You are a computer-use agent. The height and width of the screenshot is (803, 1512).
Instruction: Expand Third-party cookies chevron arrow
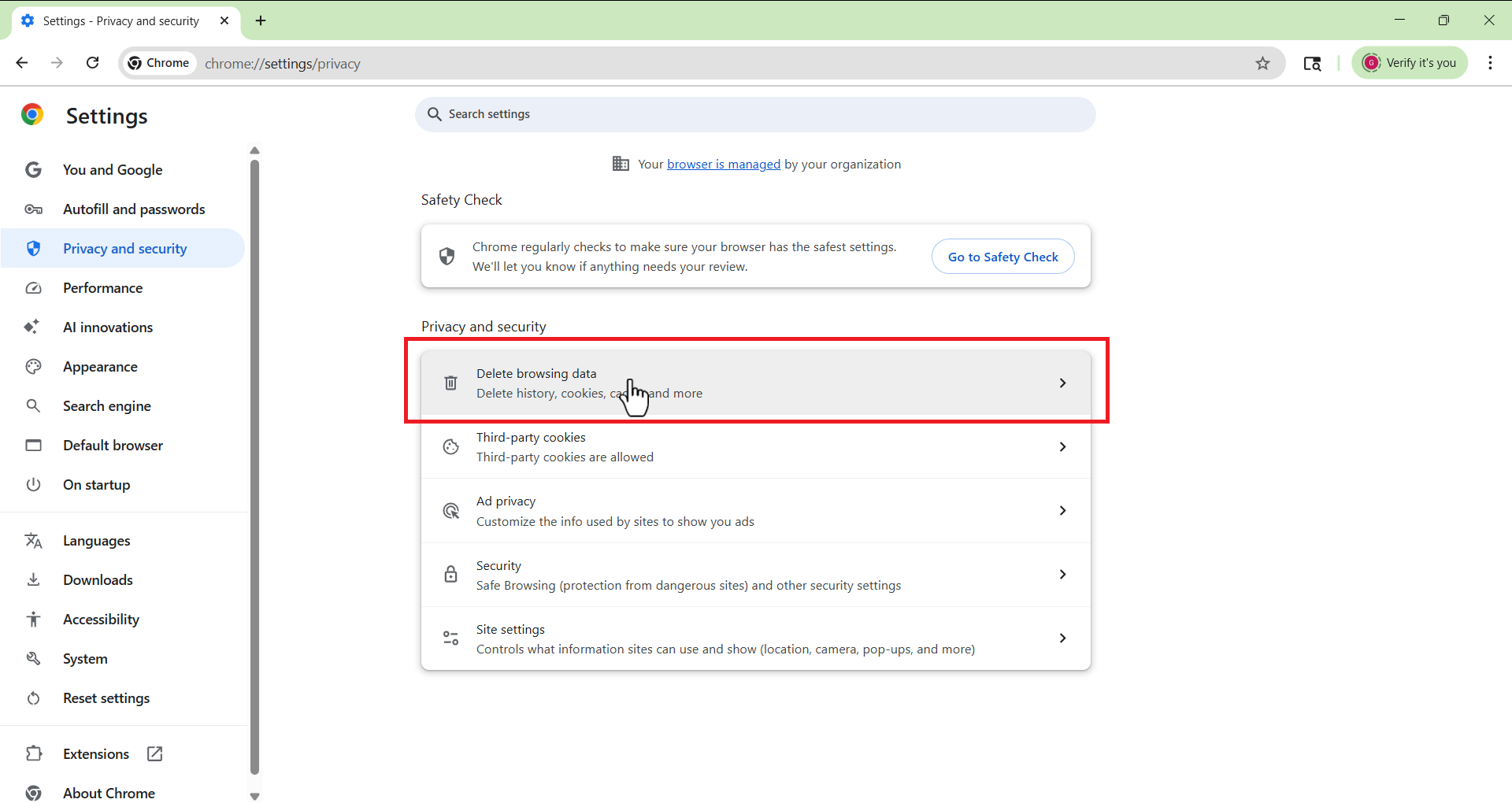[x=1062, y=447]
